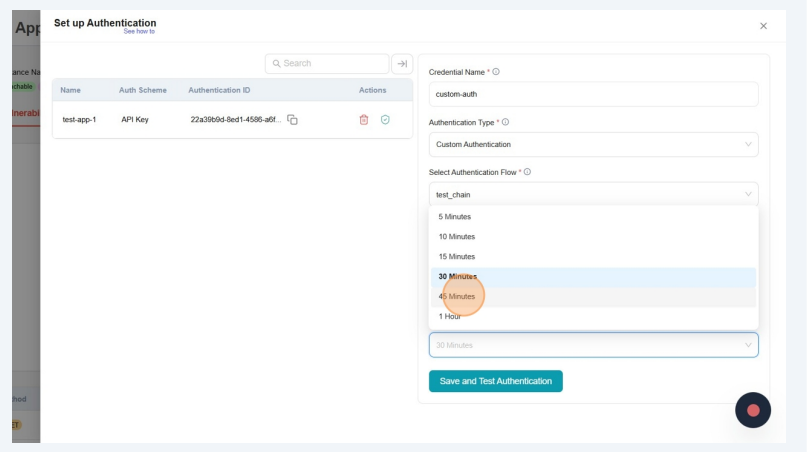Select the 5 Minutes option
The image size is (807, 452).
455,217
